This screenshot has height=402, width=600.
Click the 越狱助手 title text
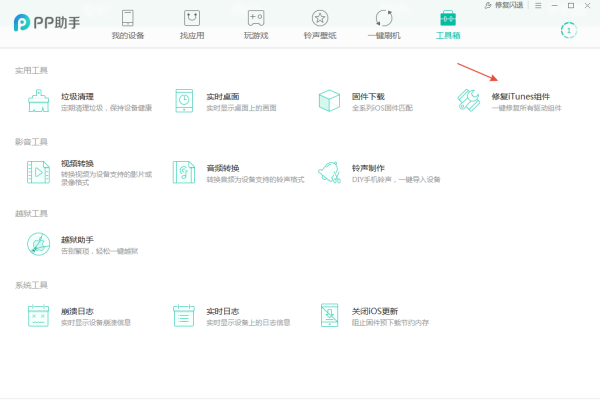click(x=77, y=240)
